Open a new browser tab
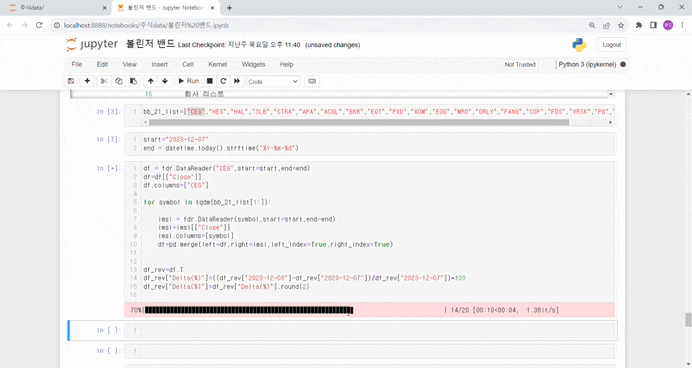692x368 pixels. click(x=229, y=8)
